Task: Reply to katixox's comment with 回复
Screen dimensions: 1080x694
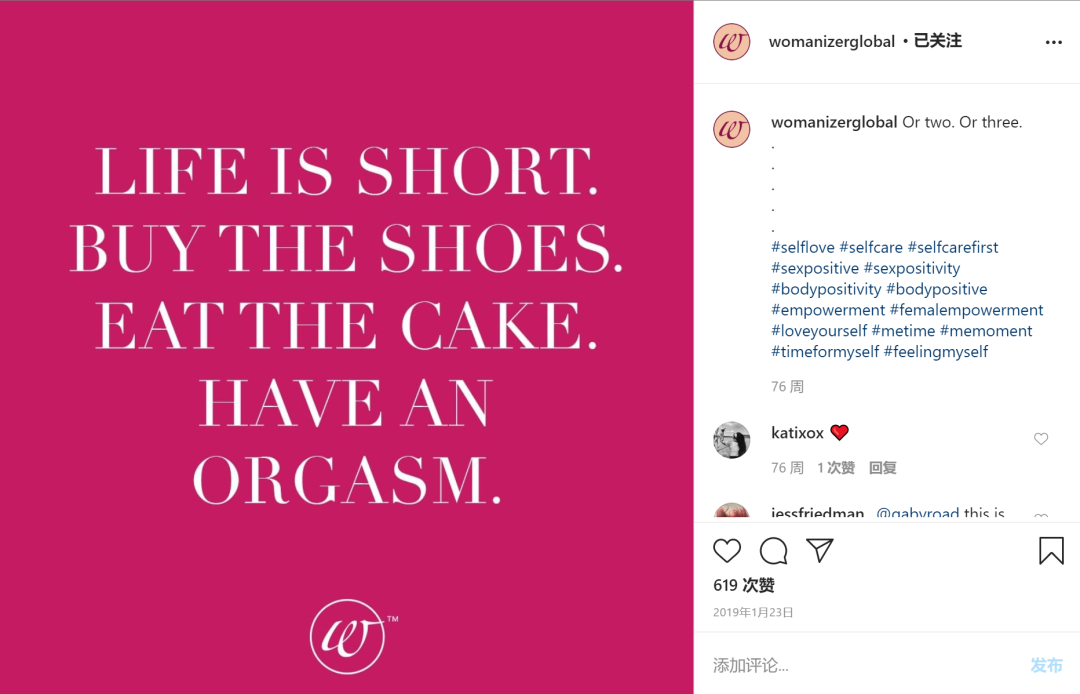Action: pyautogui.click(x=882, y=468)
